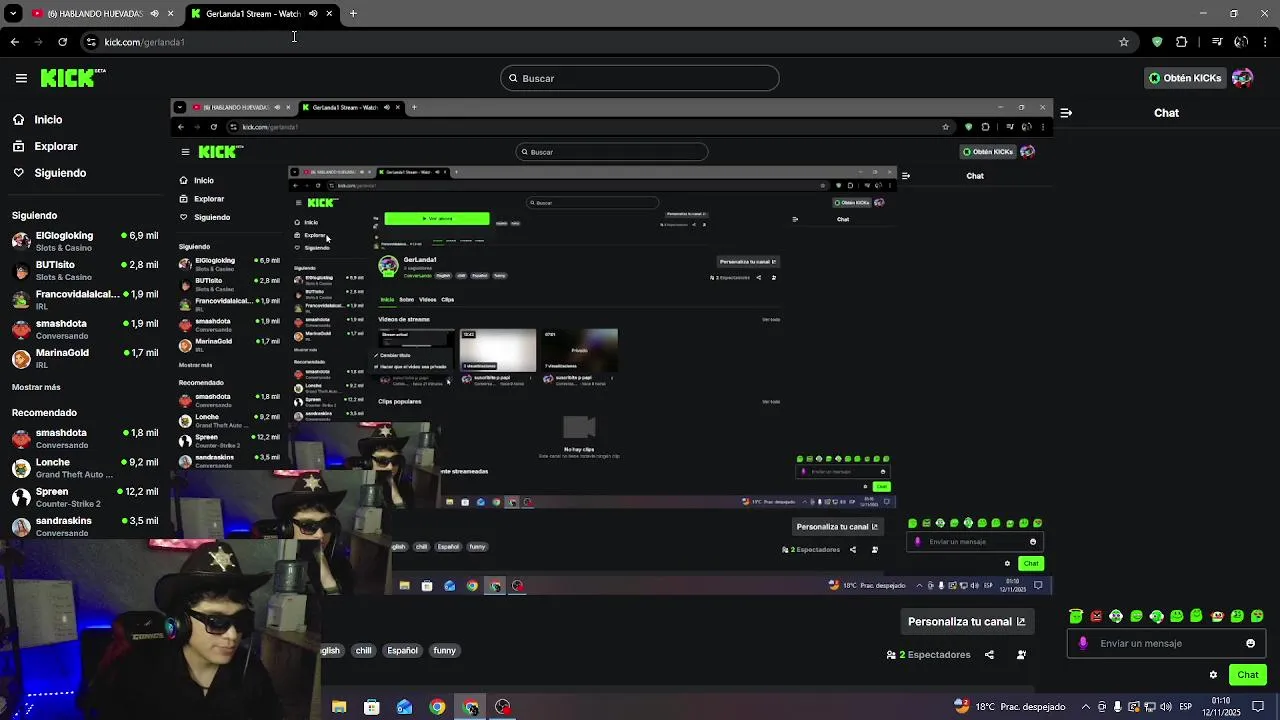View the 2 Espectadores viewer count
The image size is (1280, 720).
[929, 655]
